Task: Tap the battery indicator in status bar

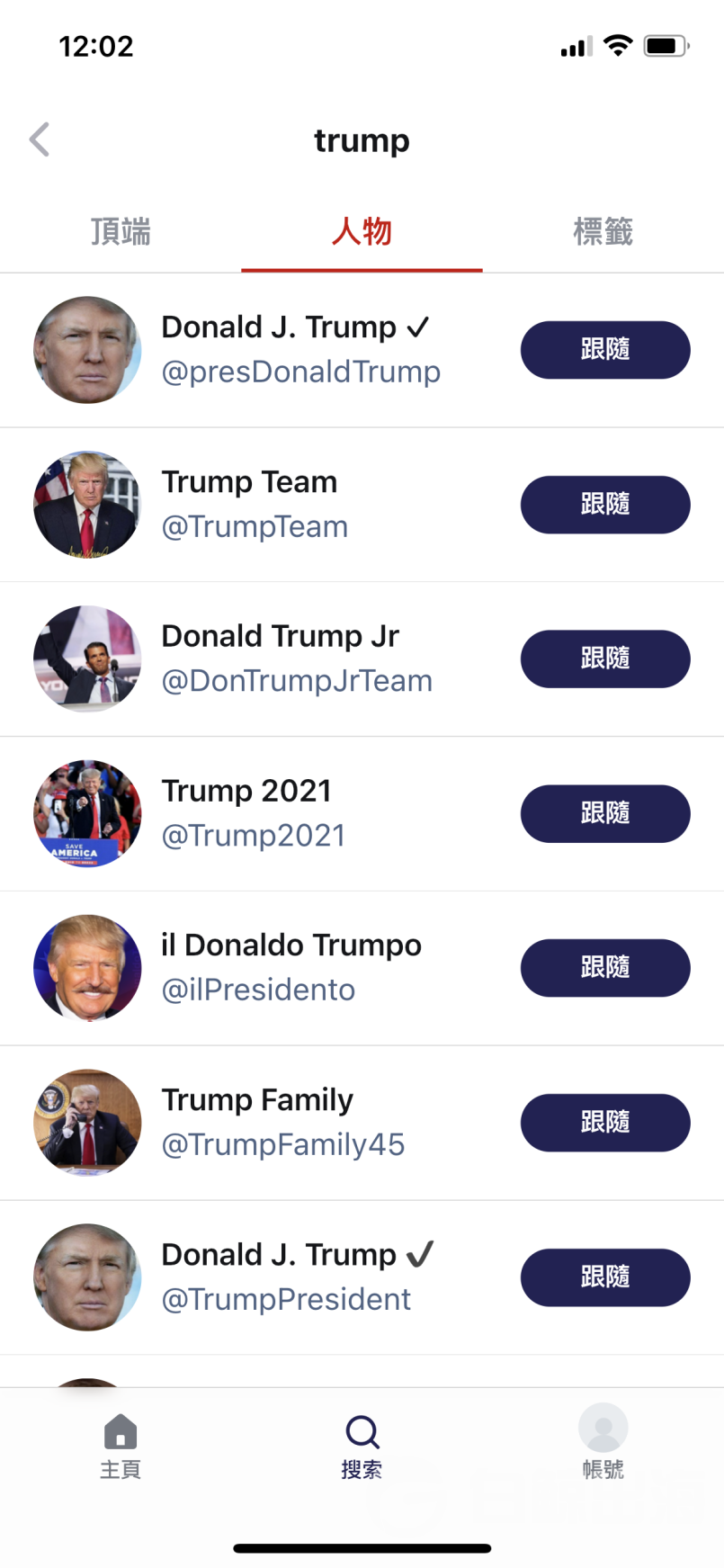Action: tap(666, 46)
